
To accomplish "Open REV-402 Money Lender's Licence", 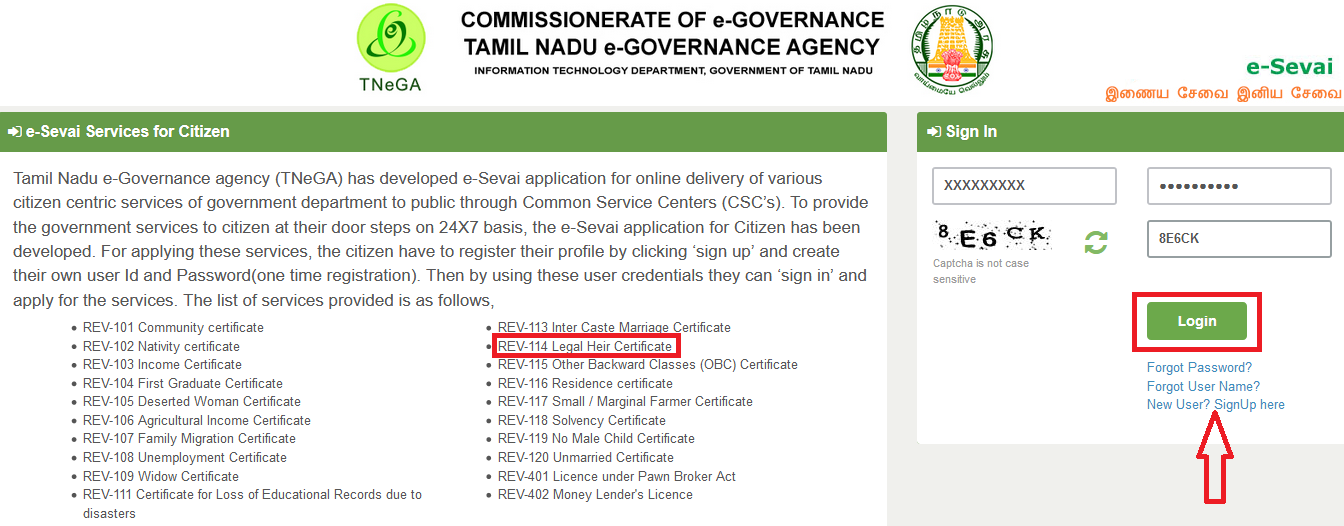I will [x=595, y=494].
